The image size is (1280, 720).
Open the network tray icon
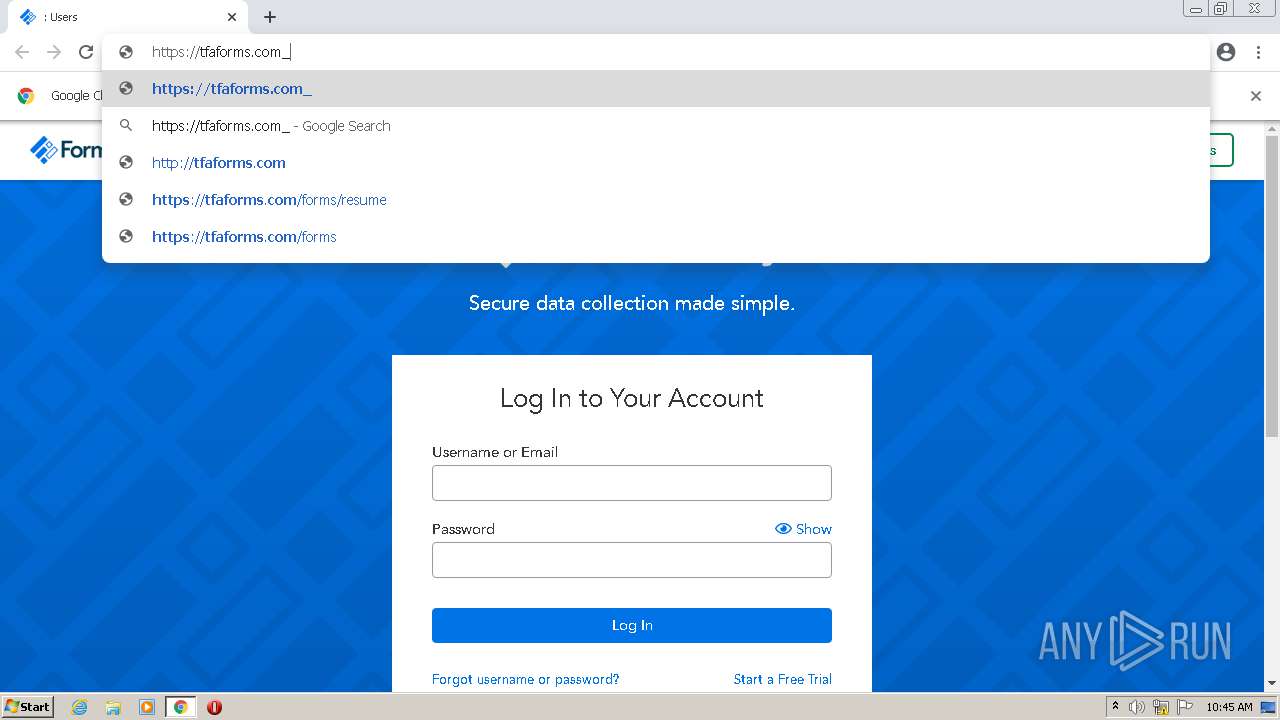click(x=1161, y=707)
